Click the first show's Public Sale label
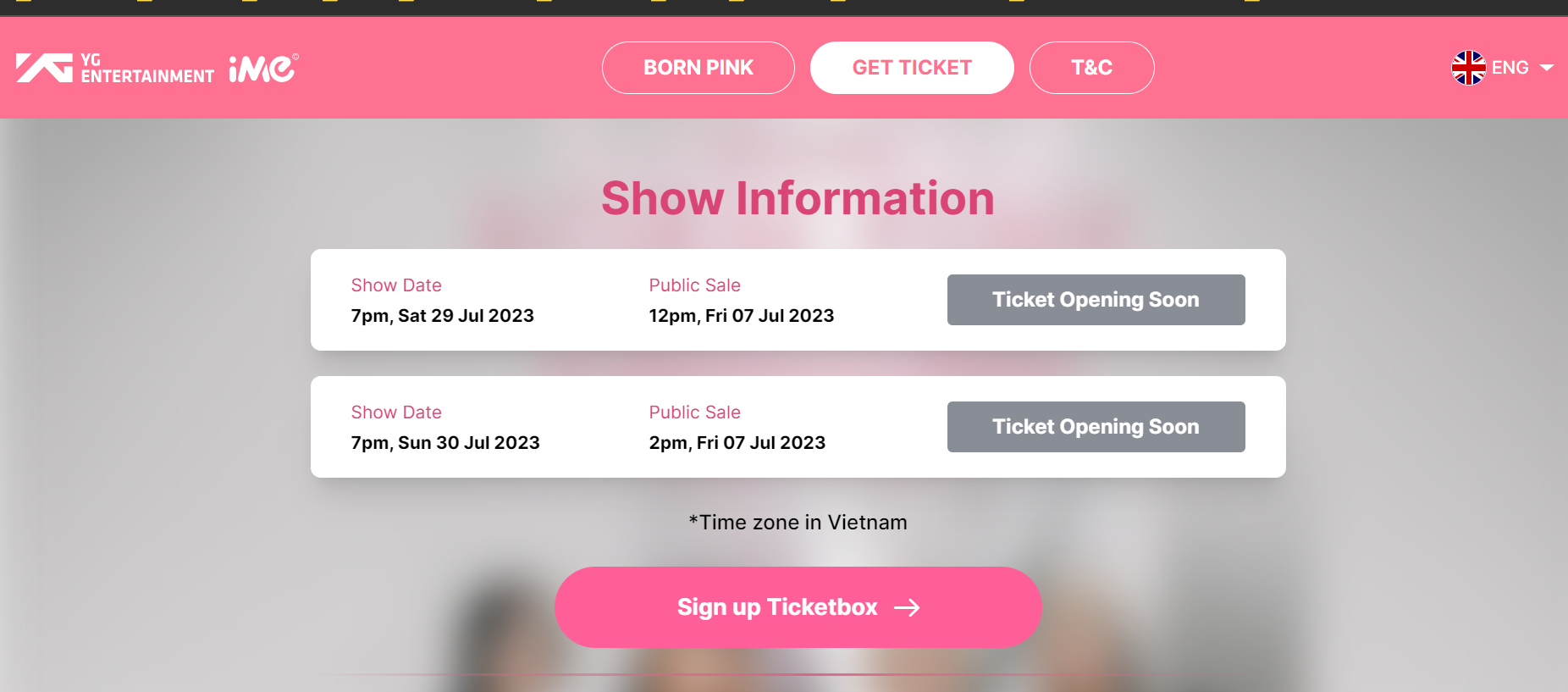 click(x=694, y=285)
